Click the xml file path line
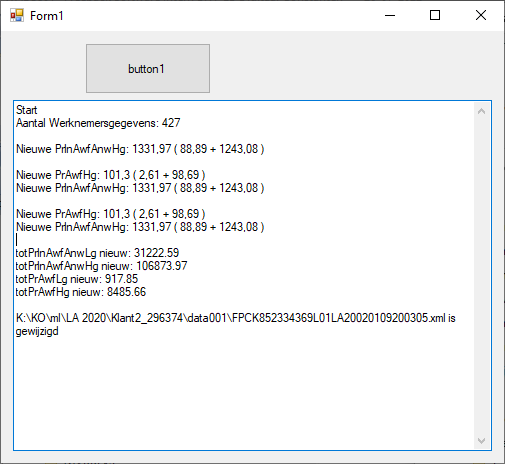Viewport: 505px width, 464px height. click(236, 318)
